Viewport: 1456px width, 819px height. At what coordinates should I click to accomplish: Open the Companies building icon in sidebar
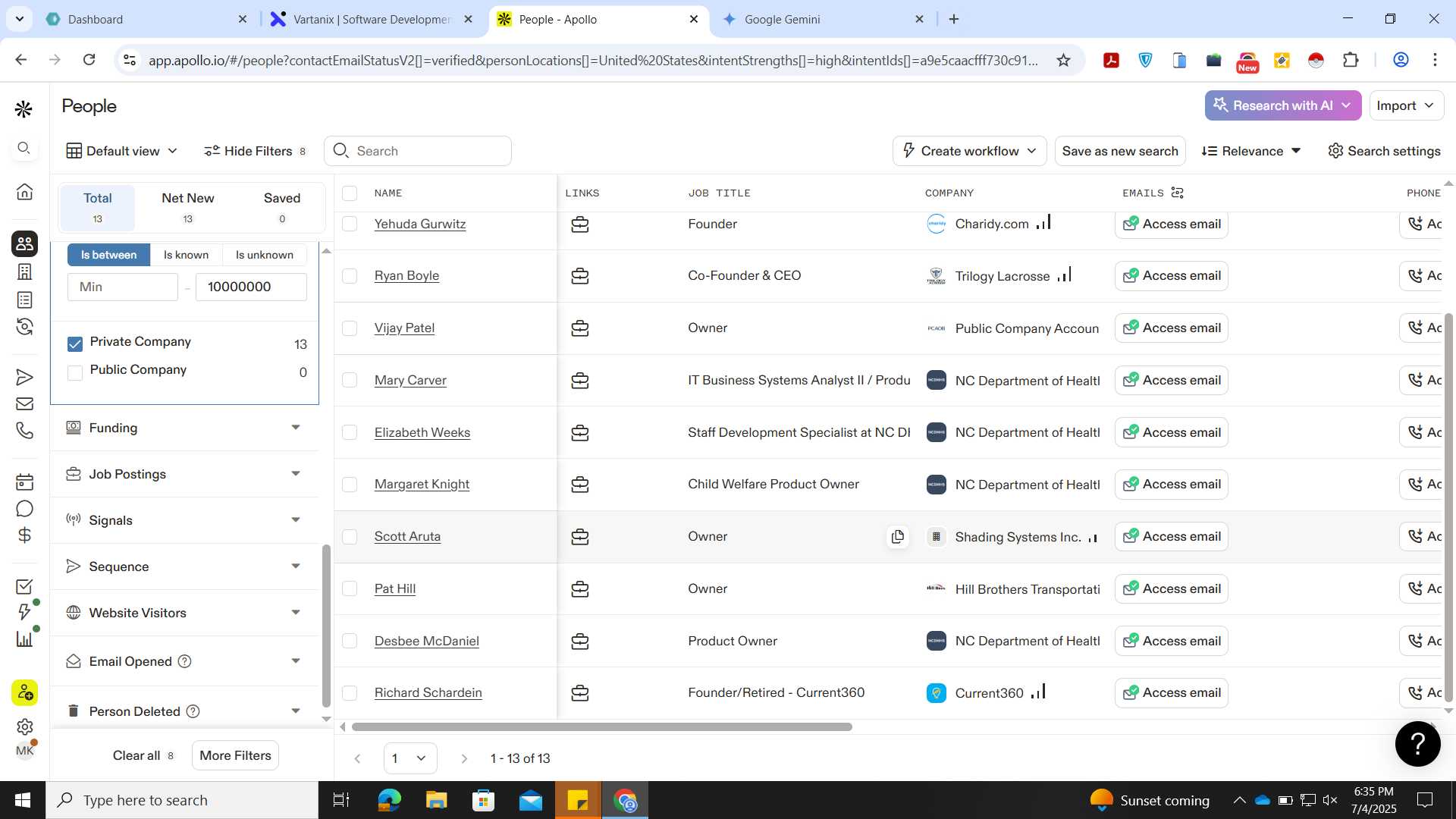point(24,271)
